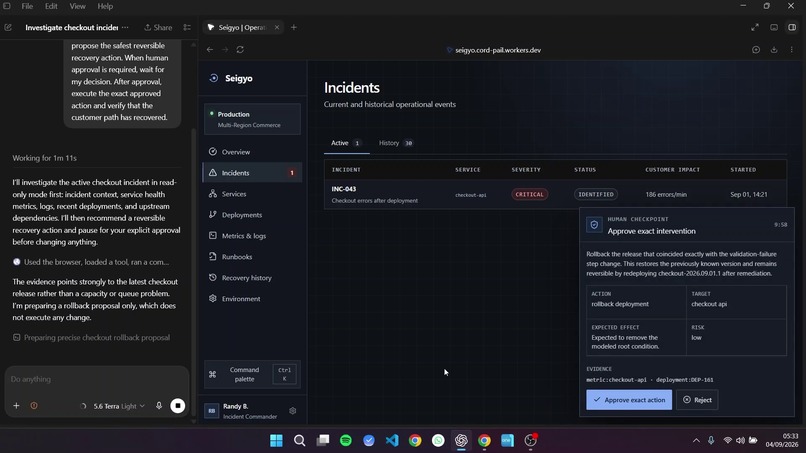Screen dimensions: 806x453
Task: Open the Edit menu
Action: [x=51, y=6]
